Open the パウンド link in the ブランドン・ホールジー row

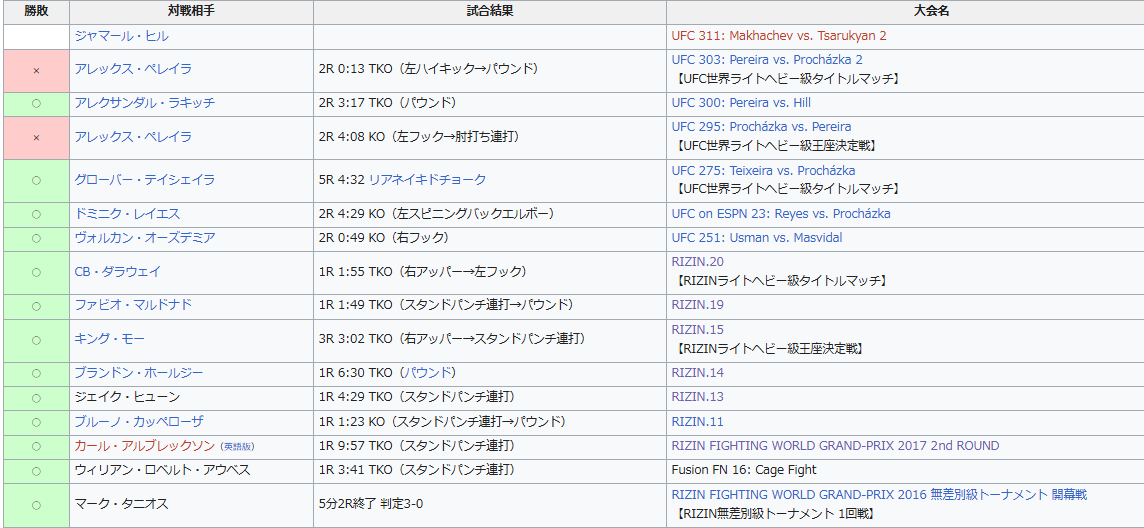(x=428, y=373)
